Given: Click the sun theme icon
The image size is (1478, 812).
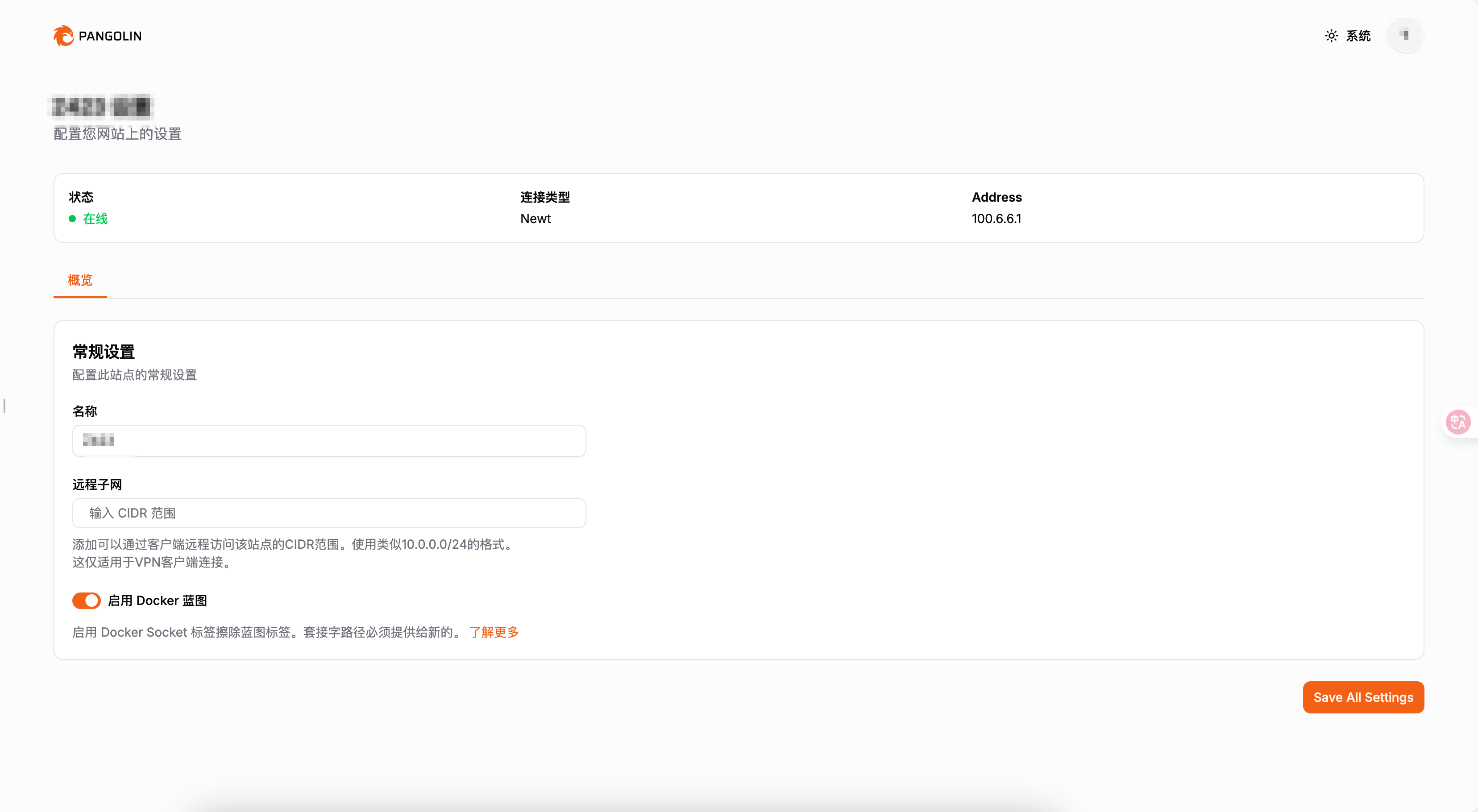Looking at the screenshot, I should pyautogui.click(x=1331, y=36).
